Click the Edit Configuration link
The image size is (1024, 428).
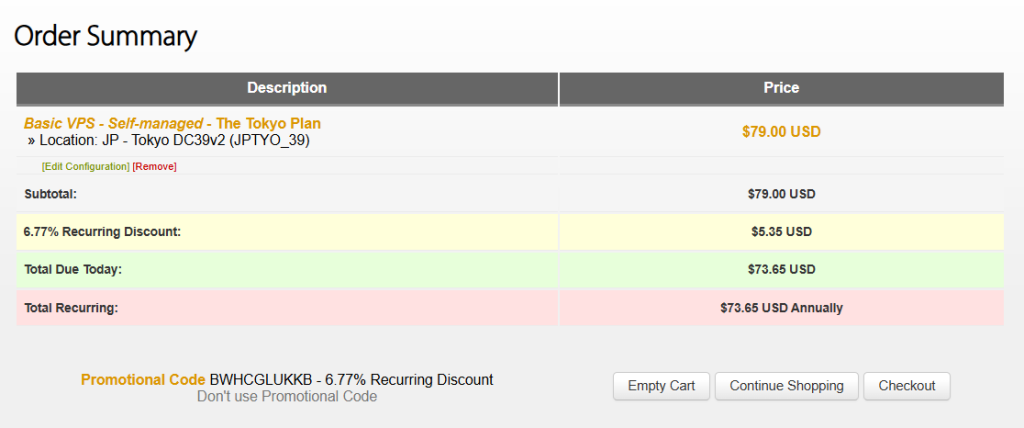point(86,166)
